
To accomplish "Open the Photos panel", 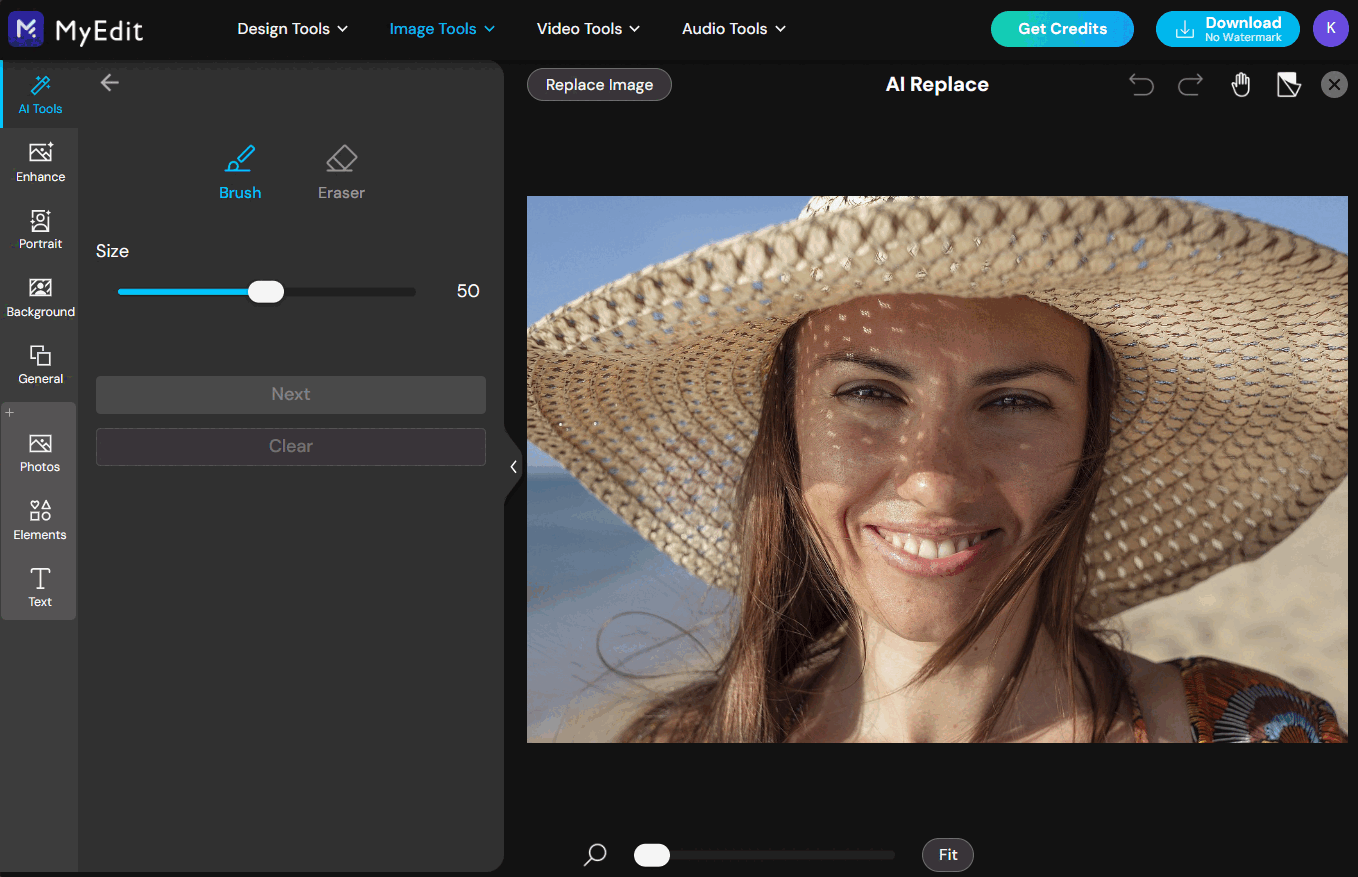I will pyautogui.click(x=40, y=452).
